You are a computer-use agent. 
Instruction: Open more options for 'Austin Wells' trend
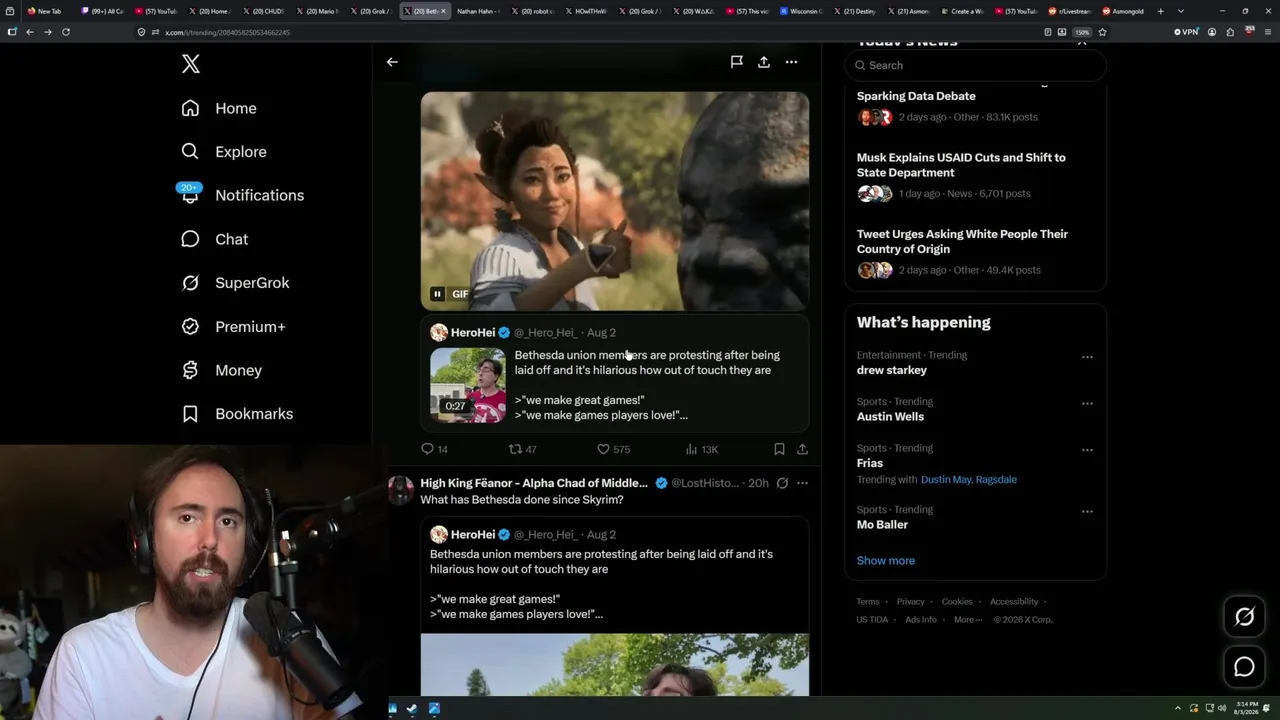[1087, 404]
